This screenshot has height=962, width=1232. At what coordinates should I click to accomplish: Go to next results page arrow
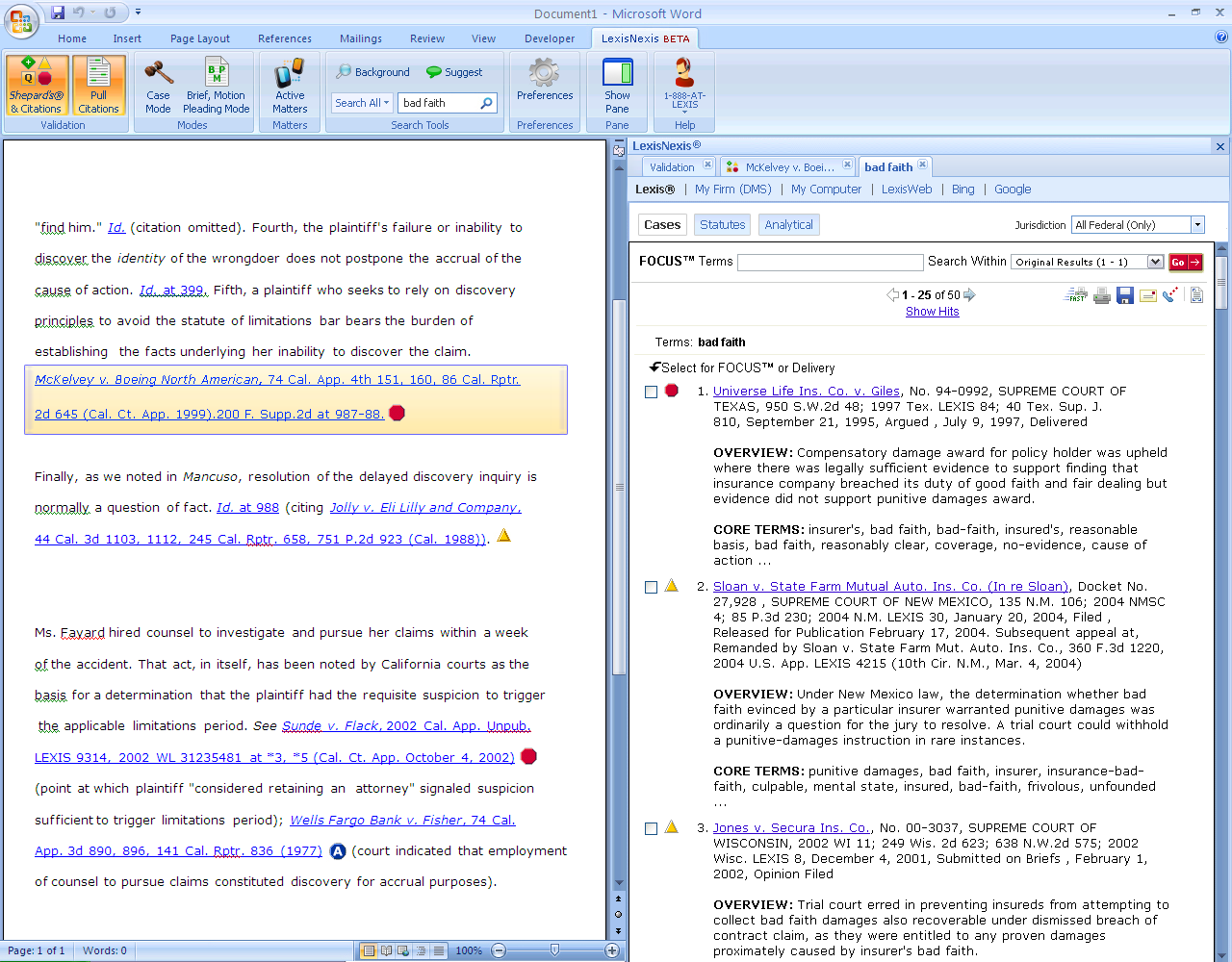[x=969, y=294]
